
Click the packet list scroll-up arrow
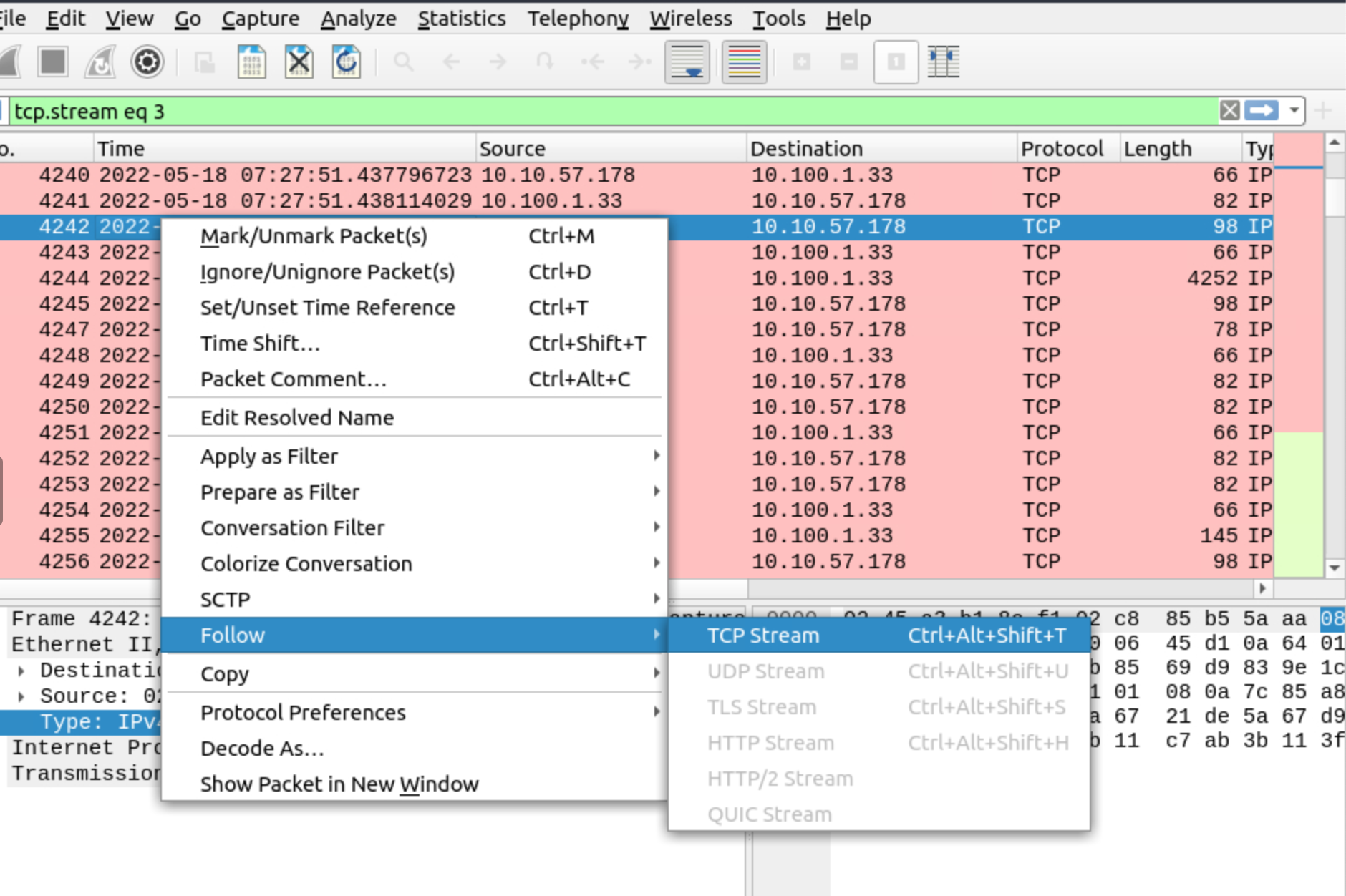[x=1335, y=143]
